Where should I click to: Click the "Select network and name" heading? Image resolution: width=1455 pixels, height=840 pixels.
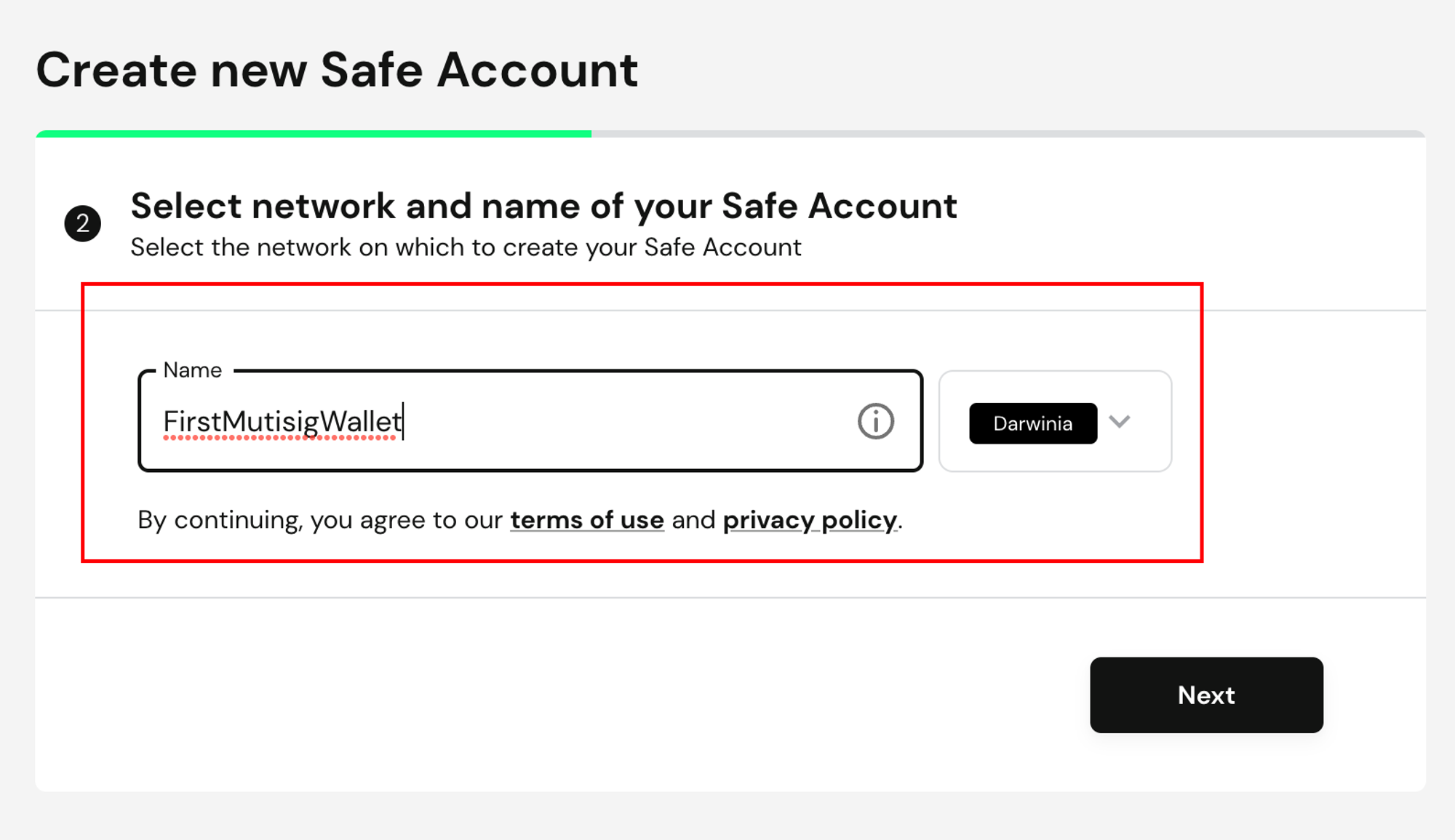click(543, 206)
